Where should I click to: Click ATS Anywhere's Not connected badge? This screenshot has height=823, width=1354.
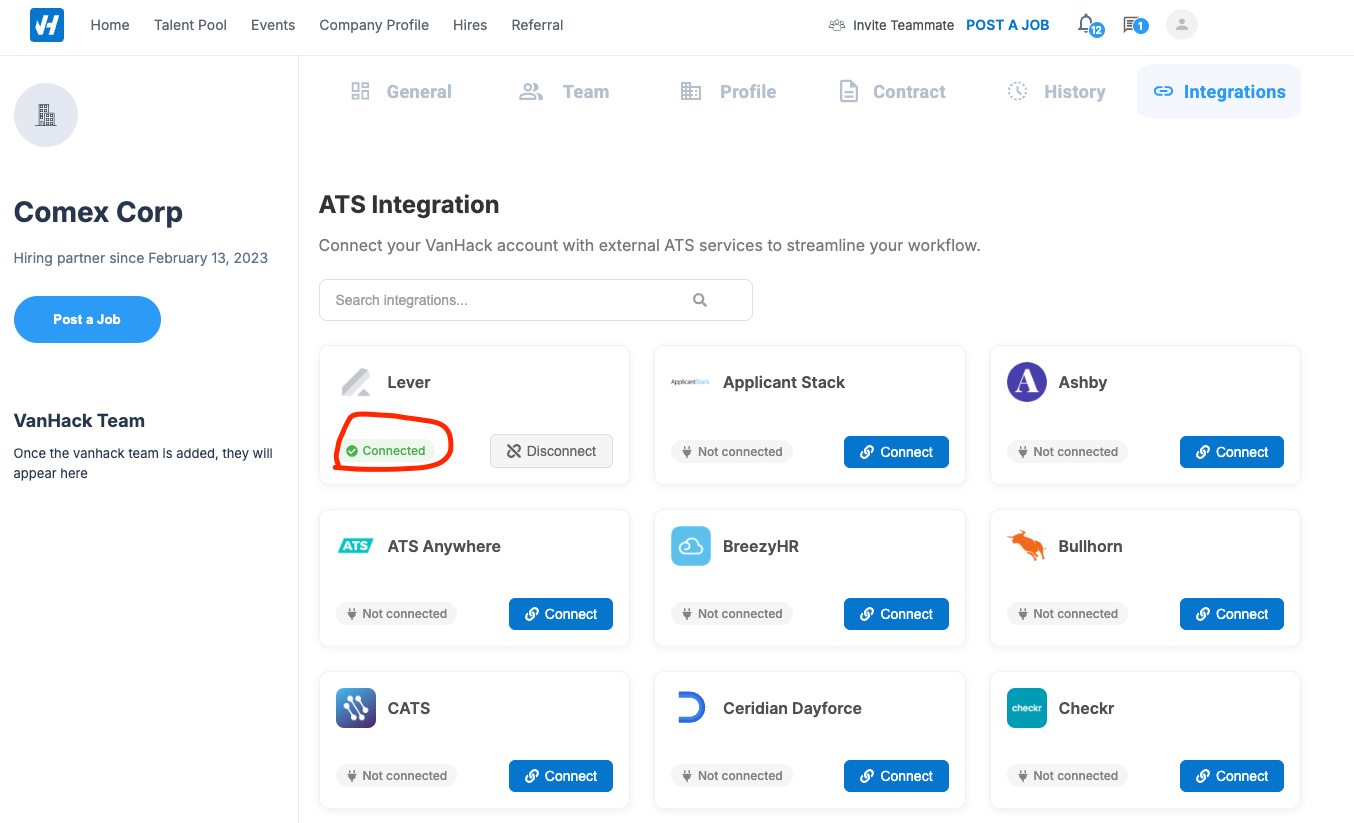[396, 614]
